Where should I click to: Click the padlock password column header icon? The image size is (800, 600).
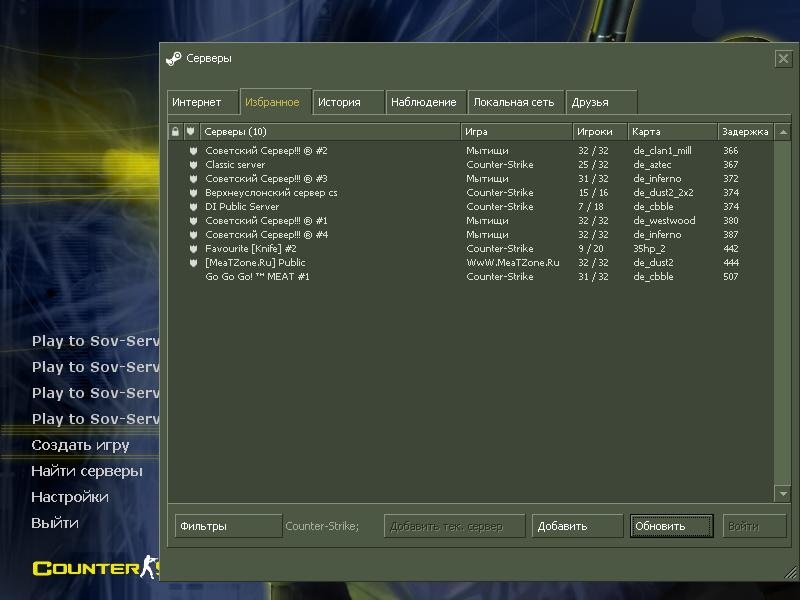pyautogui.click(x=176, y=132)
